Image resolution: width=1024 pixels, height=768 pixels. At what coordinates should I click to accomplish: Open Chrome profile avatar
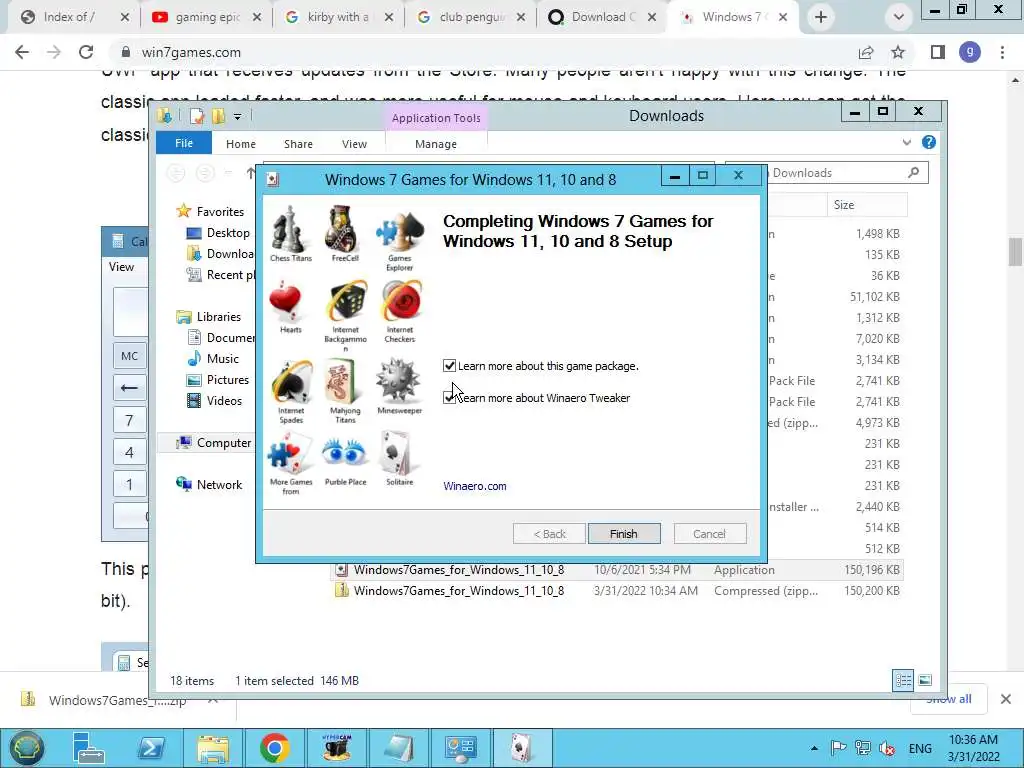(x=970, y=52)
